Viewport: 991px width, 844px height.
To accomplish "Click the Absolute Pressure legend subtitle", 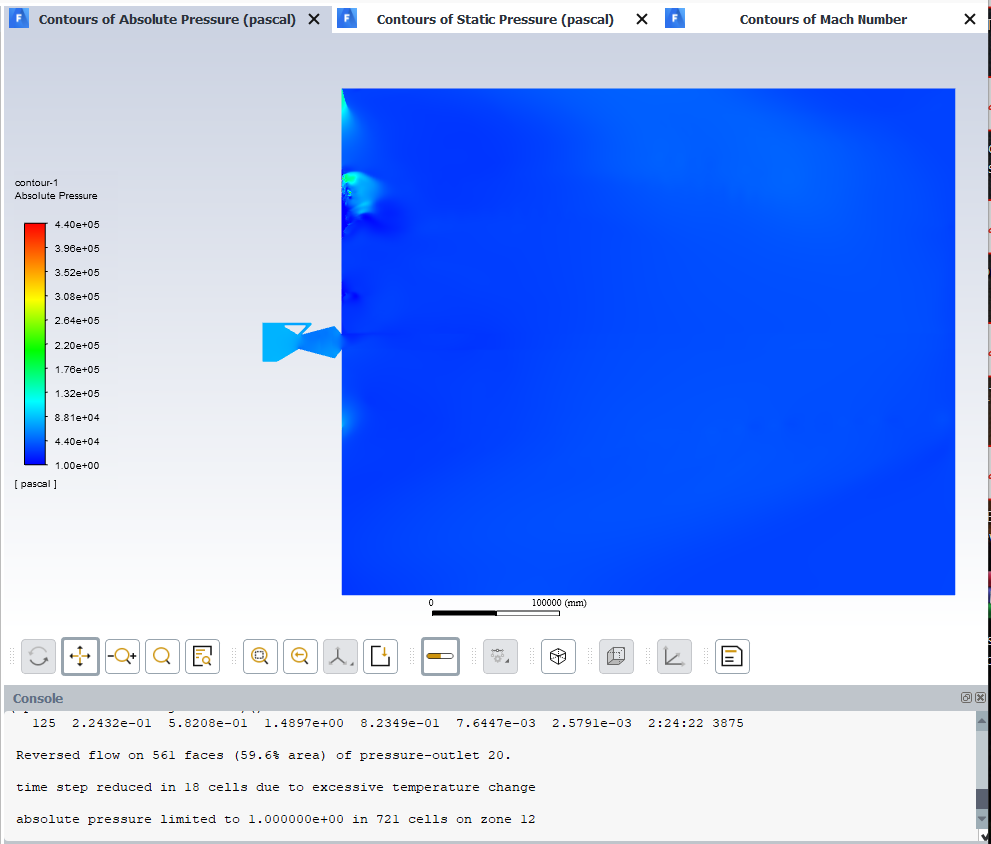I will pos(56,196).
